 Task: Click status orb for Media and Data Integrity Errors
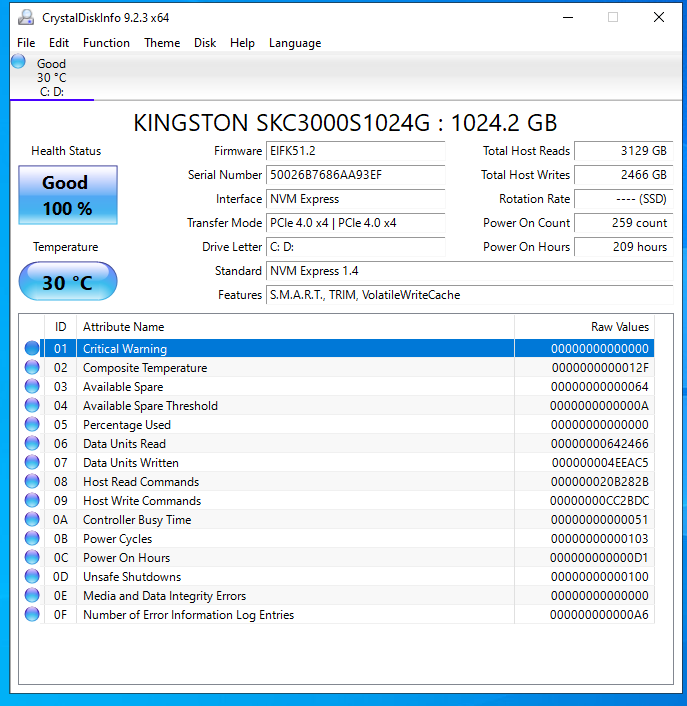[32, 595]
